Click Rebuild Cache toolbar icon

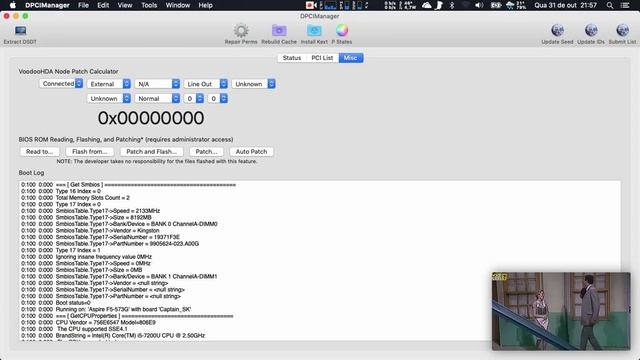279,31
